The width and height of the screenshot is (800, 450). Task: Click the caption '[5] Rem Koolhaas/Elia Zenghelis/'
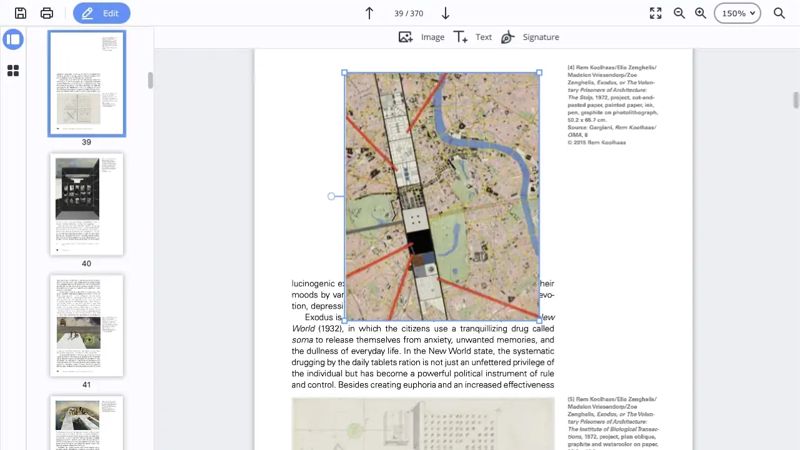[612, 399]
